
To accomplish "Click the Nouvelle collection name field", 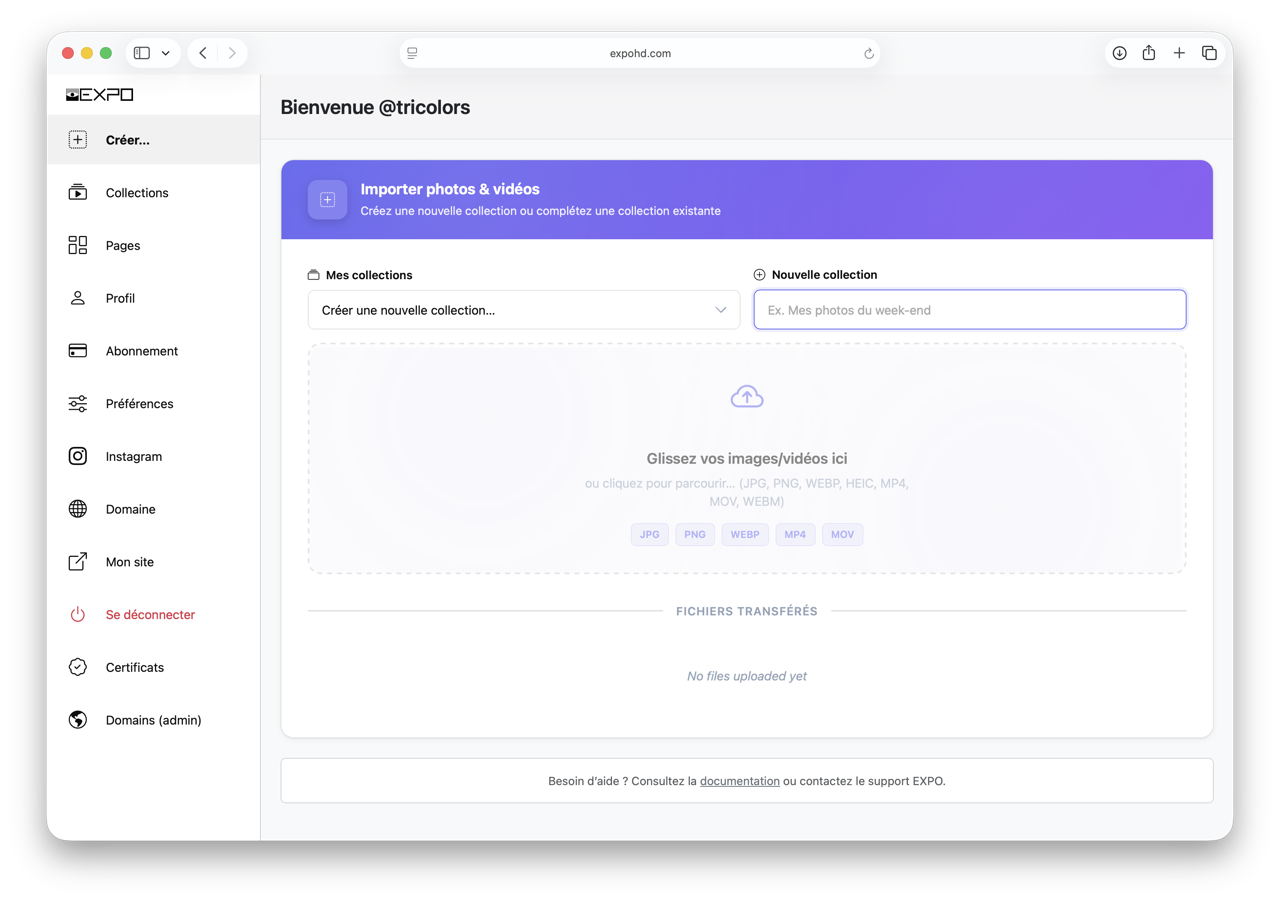I will (x=969, y=310).
